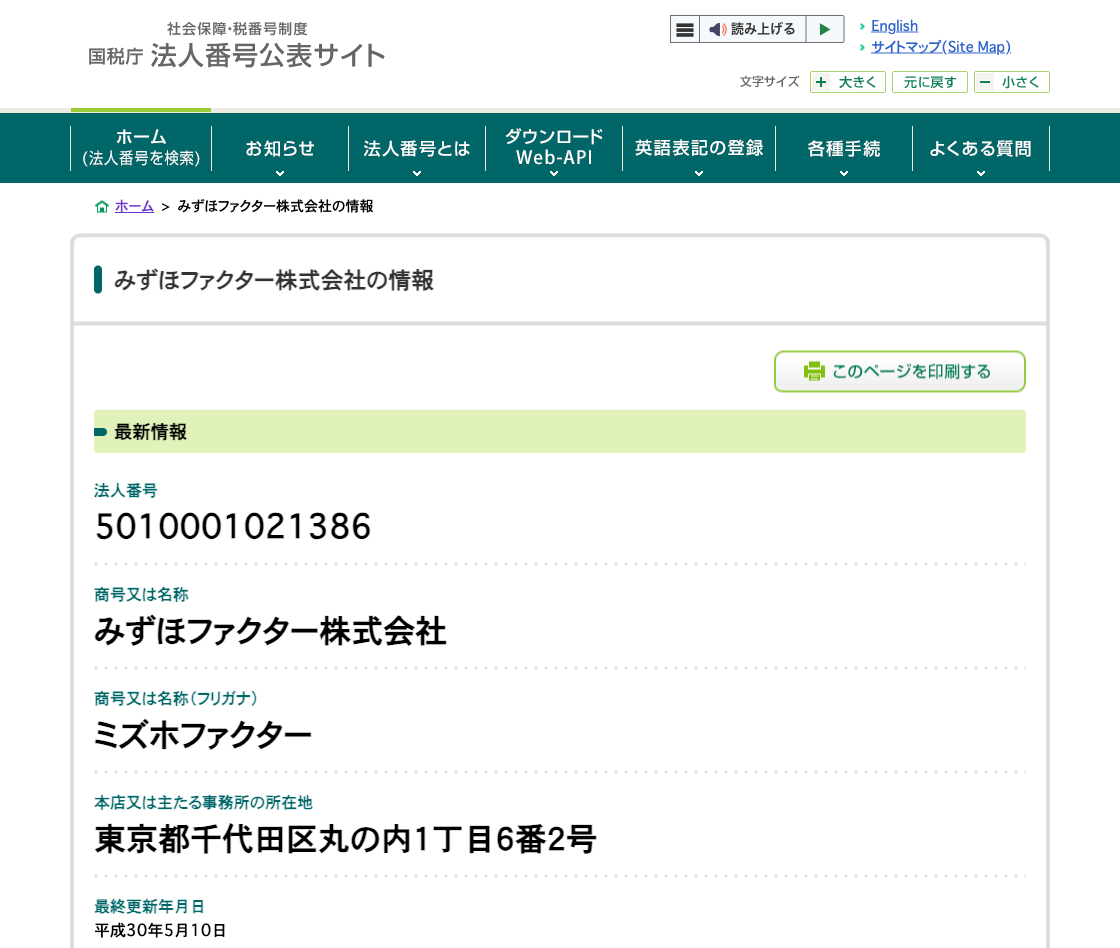Click the 法人番号 field label
This screenshot has height=948, width=1120.
click(126, 490)
